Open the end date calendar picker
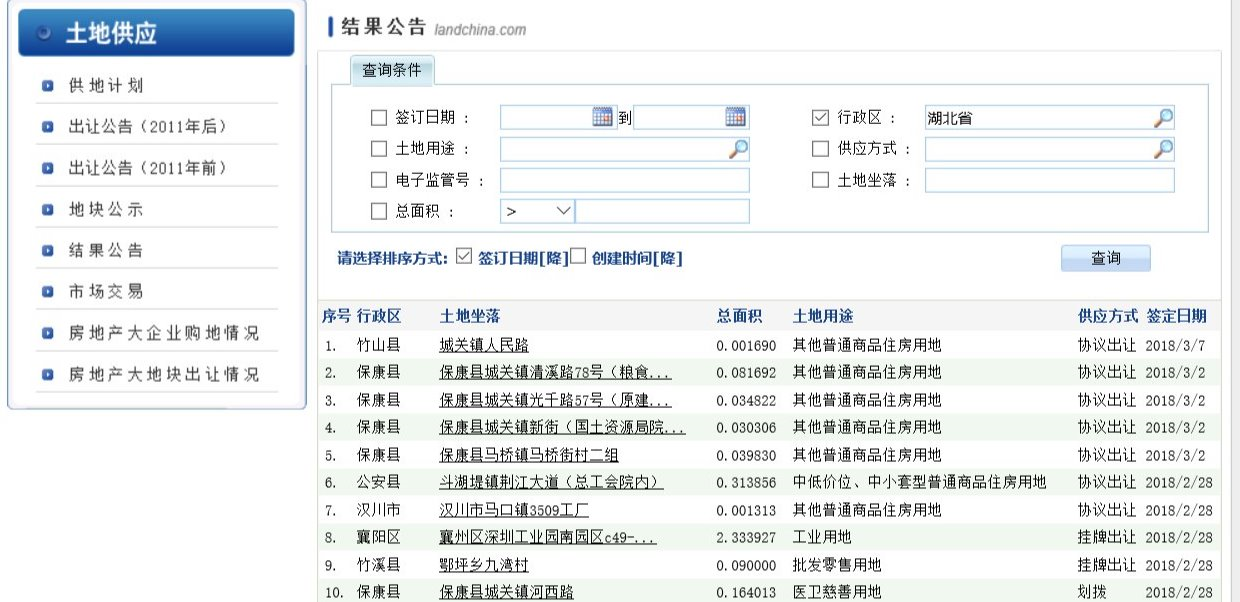1240x602 pixels. (x=735, y=117)
